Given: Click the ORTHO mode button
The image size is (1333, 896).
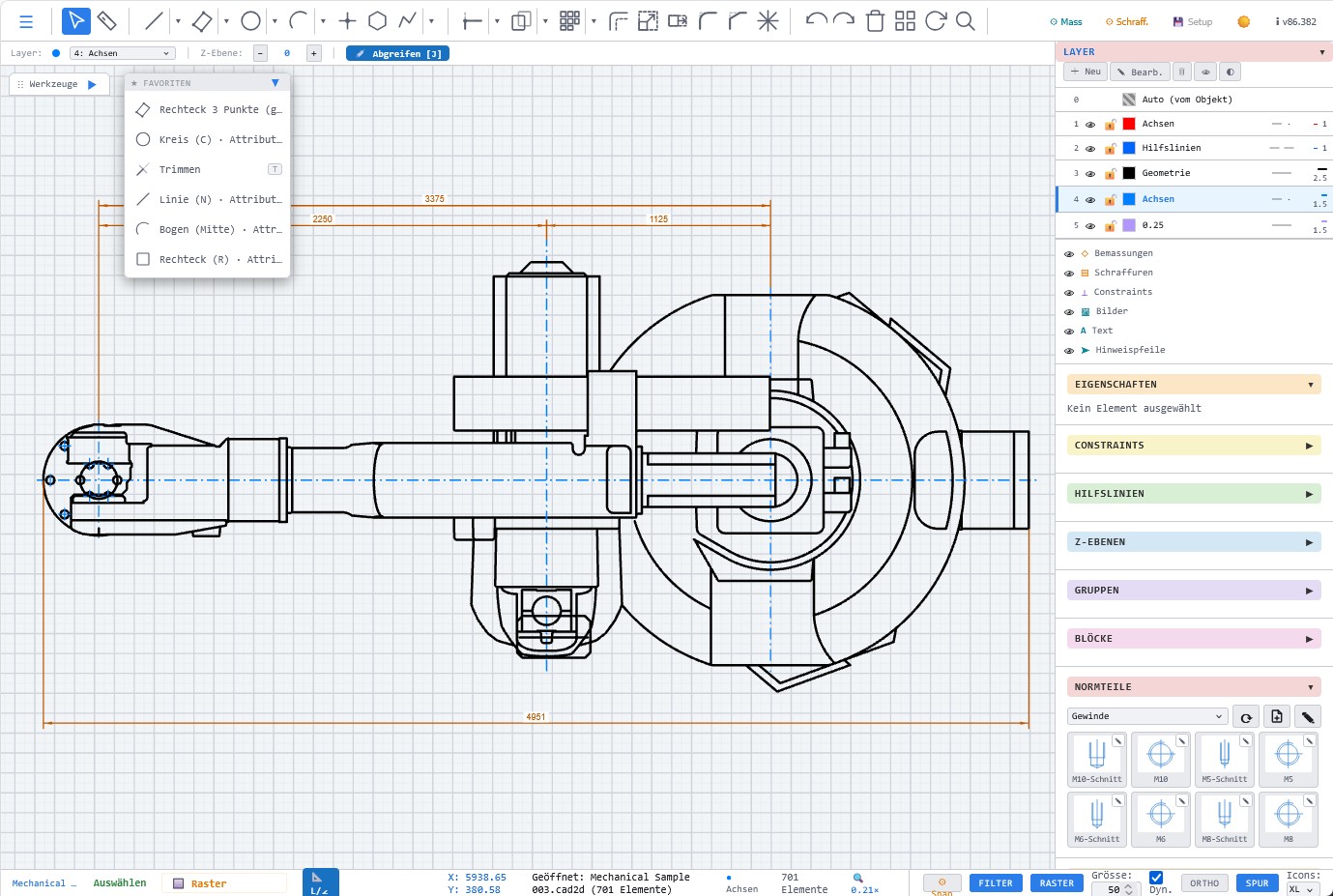Looking at the screenshot, I should 1204,883.
